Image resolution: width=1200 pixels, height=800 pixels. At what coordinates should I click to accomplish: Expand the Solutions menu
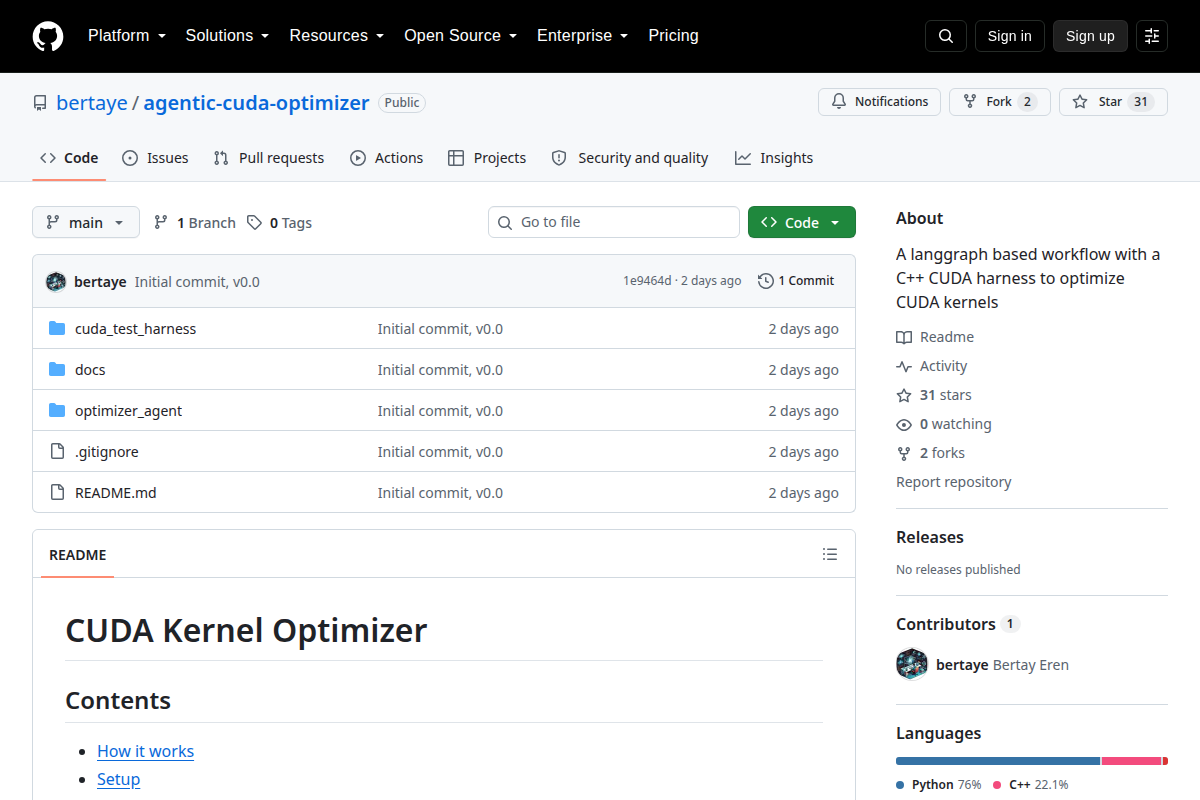227,36
